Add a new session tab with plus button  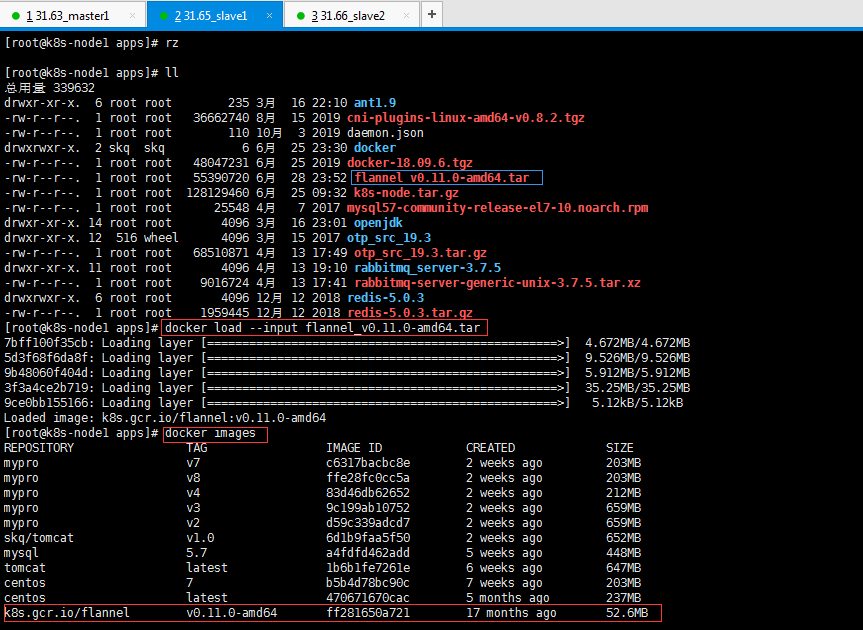pyautogui.click(x=432, y=14)
